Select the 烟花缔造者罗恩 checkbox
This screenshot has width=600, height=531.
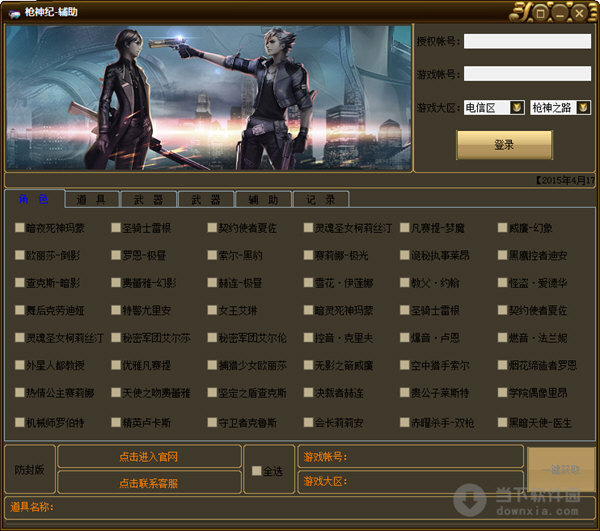pyautogui.click(x=502, y=365)
